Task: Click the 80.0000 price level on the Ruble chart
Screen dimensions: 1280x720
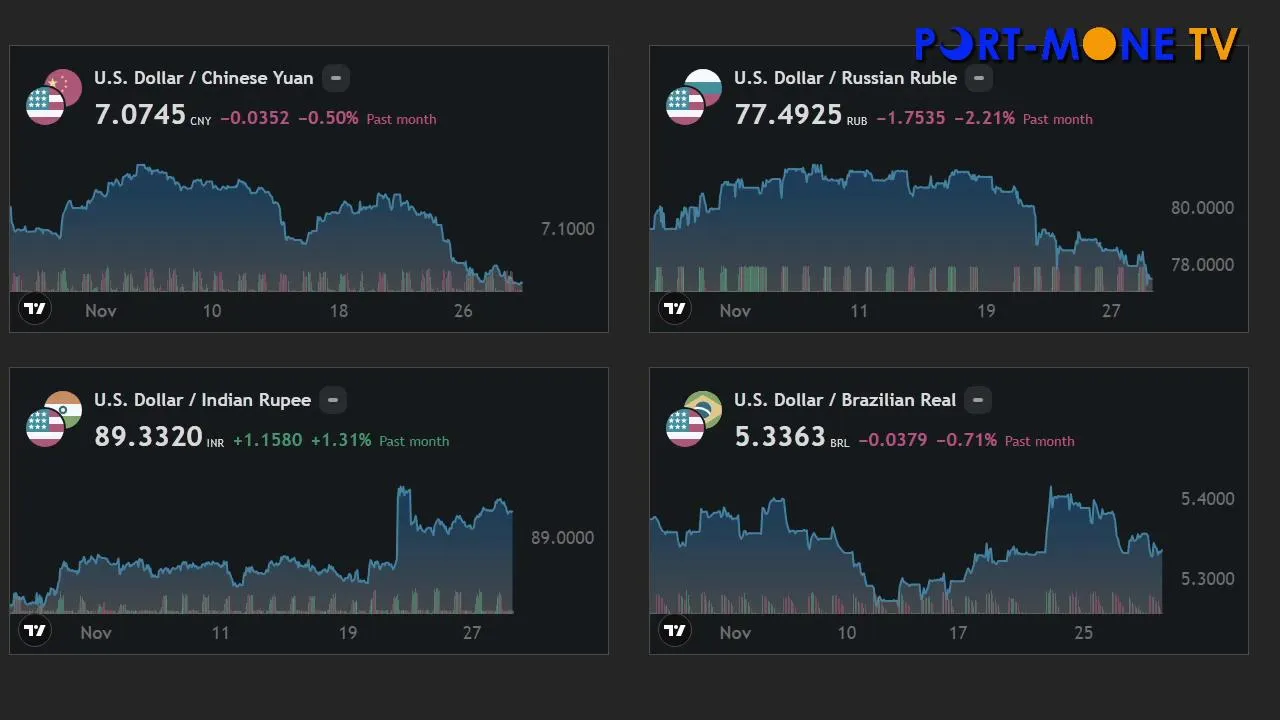Action: coord(1202,208)
